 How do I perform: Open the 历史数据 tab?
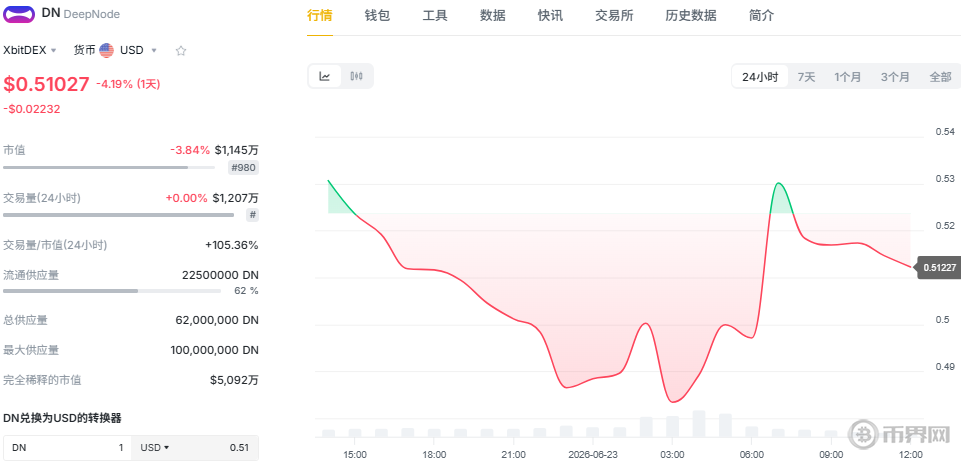tap(691, 16)
